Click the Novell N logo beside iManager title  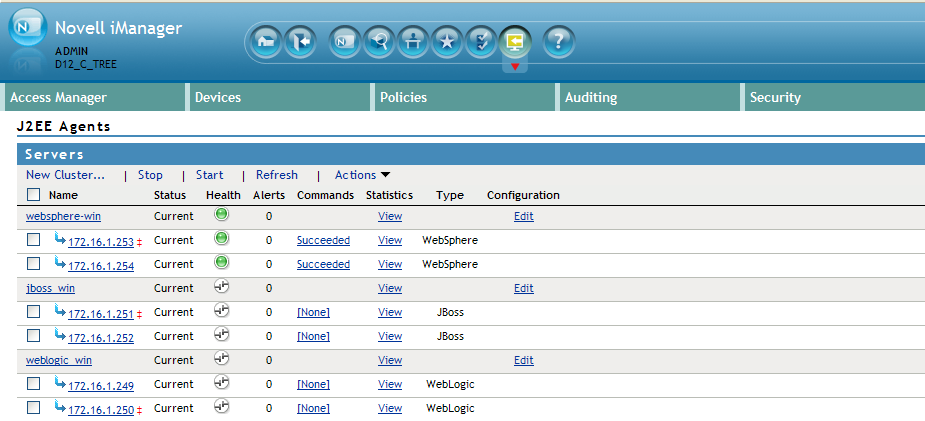coord(27,28)
